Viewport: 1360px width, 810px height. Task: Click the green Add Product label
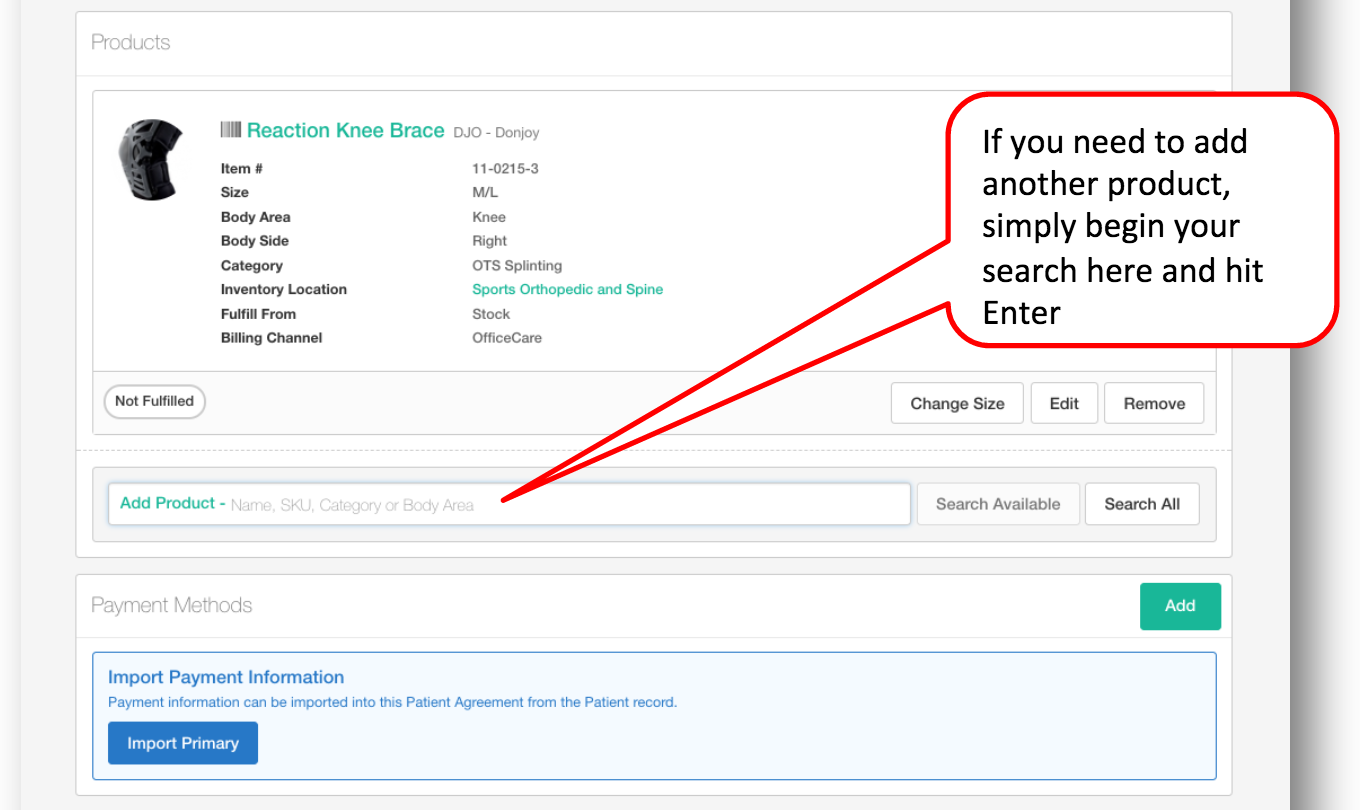(167, 503)
